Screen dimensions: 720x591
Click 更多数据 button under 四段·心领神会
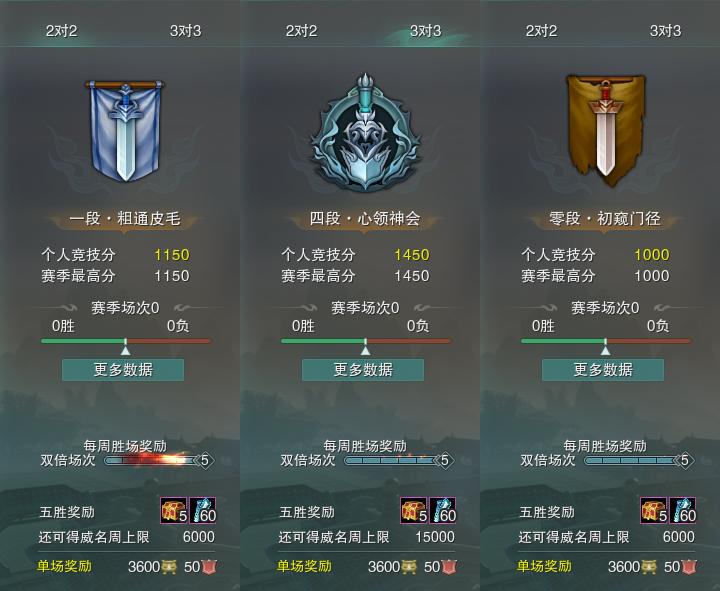pyautogui.click(x=363, y=370)
